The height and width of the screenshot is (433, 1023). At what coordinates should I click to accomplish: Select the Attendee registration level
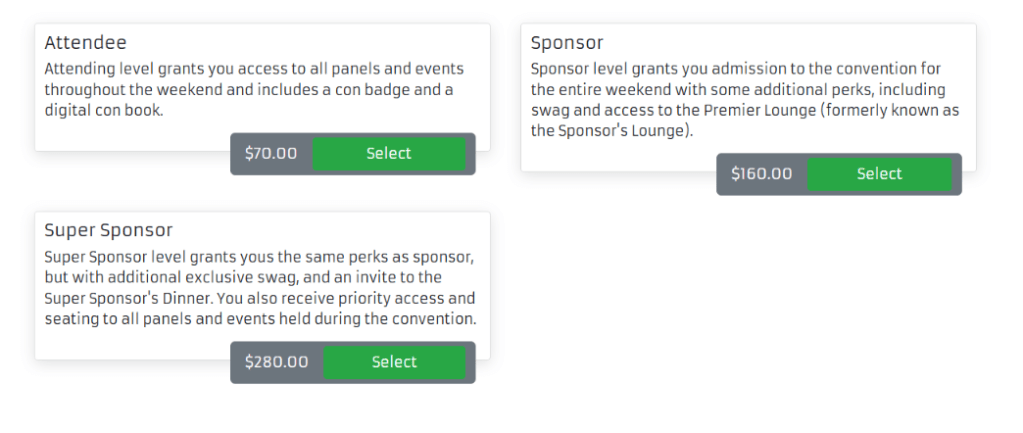389,154
